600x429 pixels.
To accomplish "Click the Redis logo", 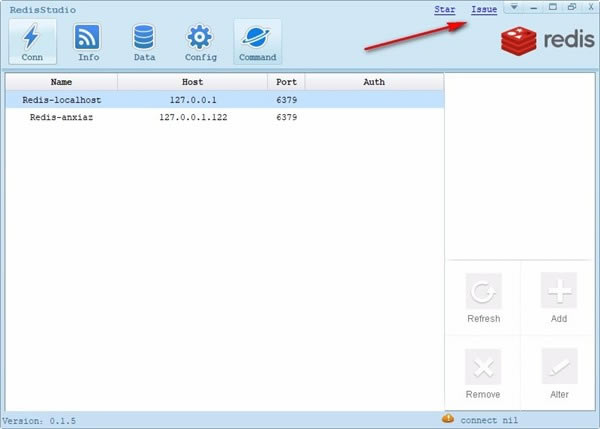I will 548,41.
